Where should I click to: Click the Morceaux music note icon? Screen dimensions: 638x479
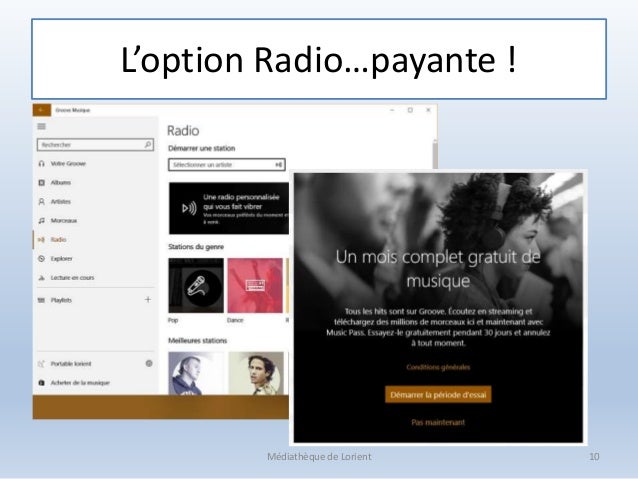click(42, 221)
